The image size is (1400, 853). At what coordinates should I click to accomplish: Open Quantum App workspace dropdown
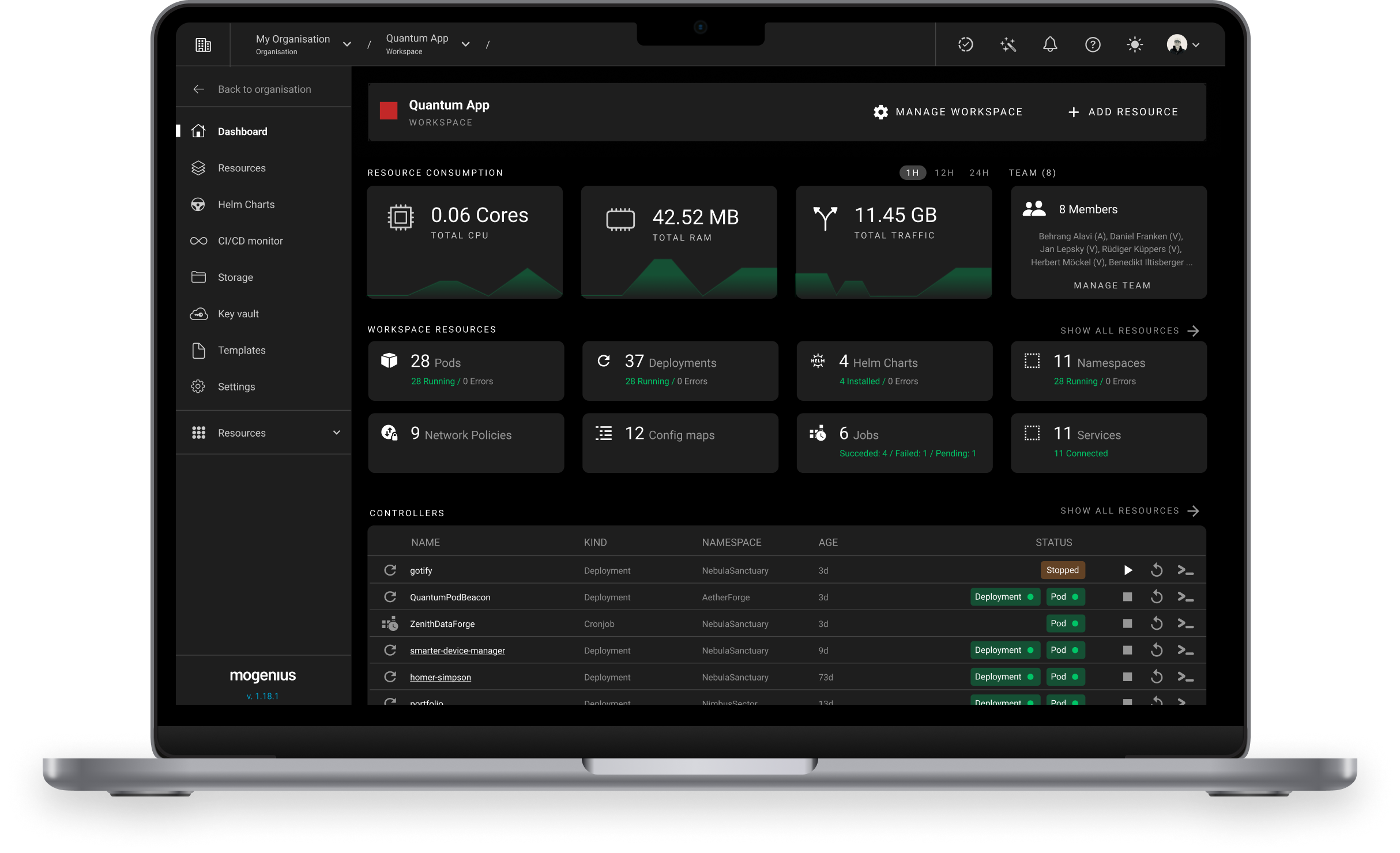tap(465, 44)
